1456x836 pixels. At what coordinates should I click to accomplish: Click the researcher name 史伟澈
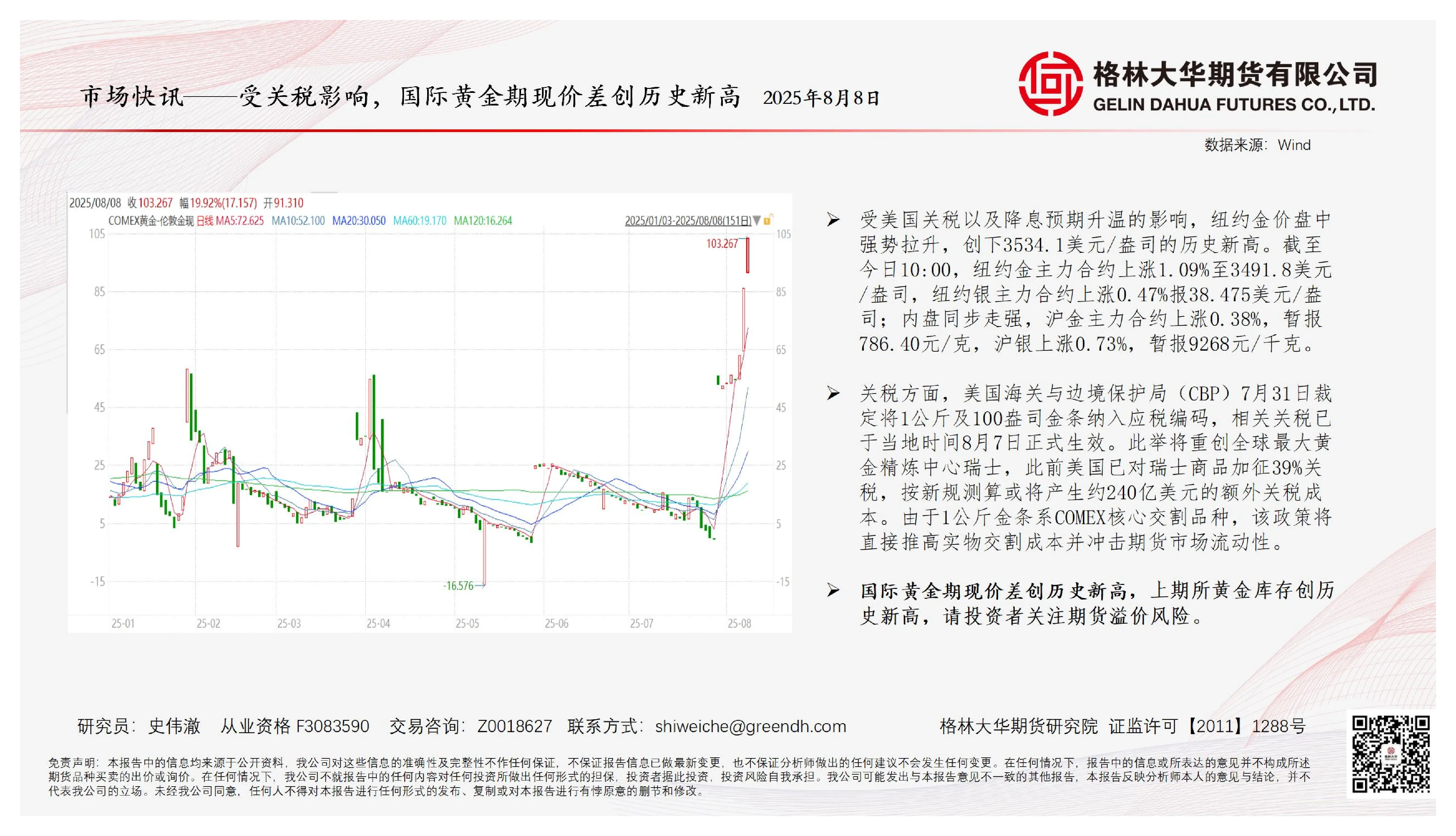click(175, 726)
